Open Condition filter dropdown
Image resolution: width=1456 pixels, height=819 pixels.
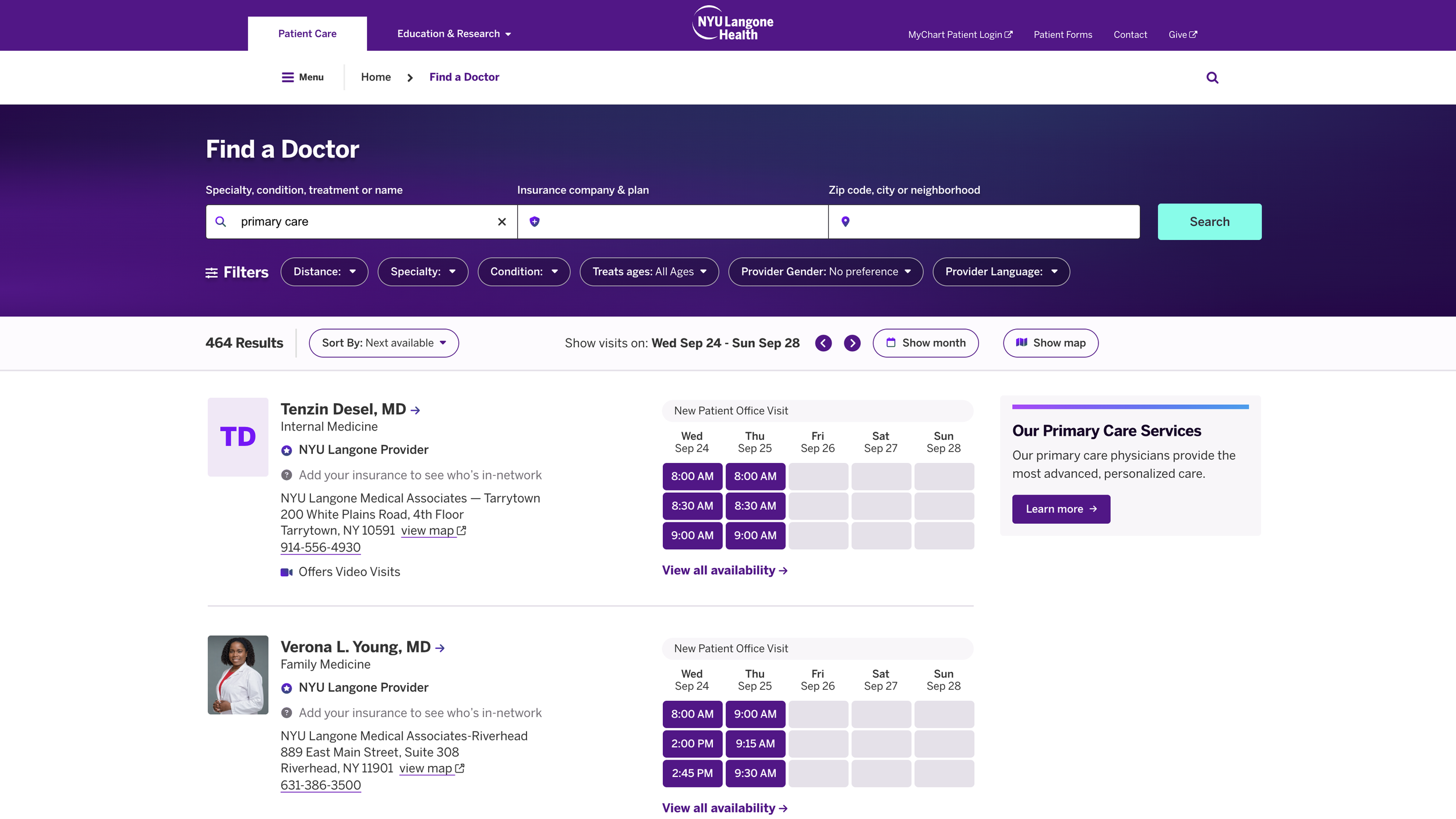pos(524,272)
